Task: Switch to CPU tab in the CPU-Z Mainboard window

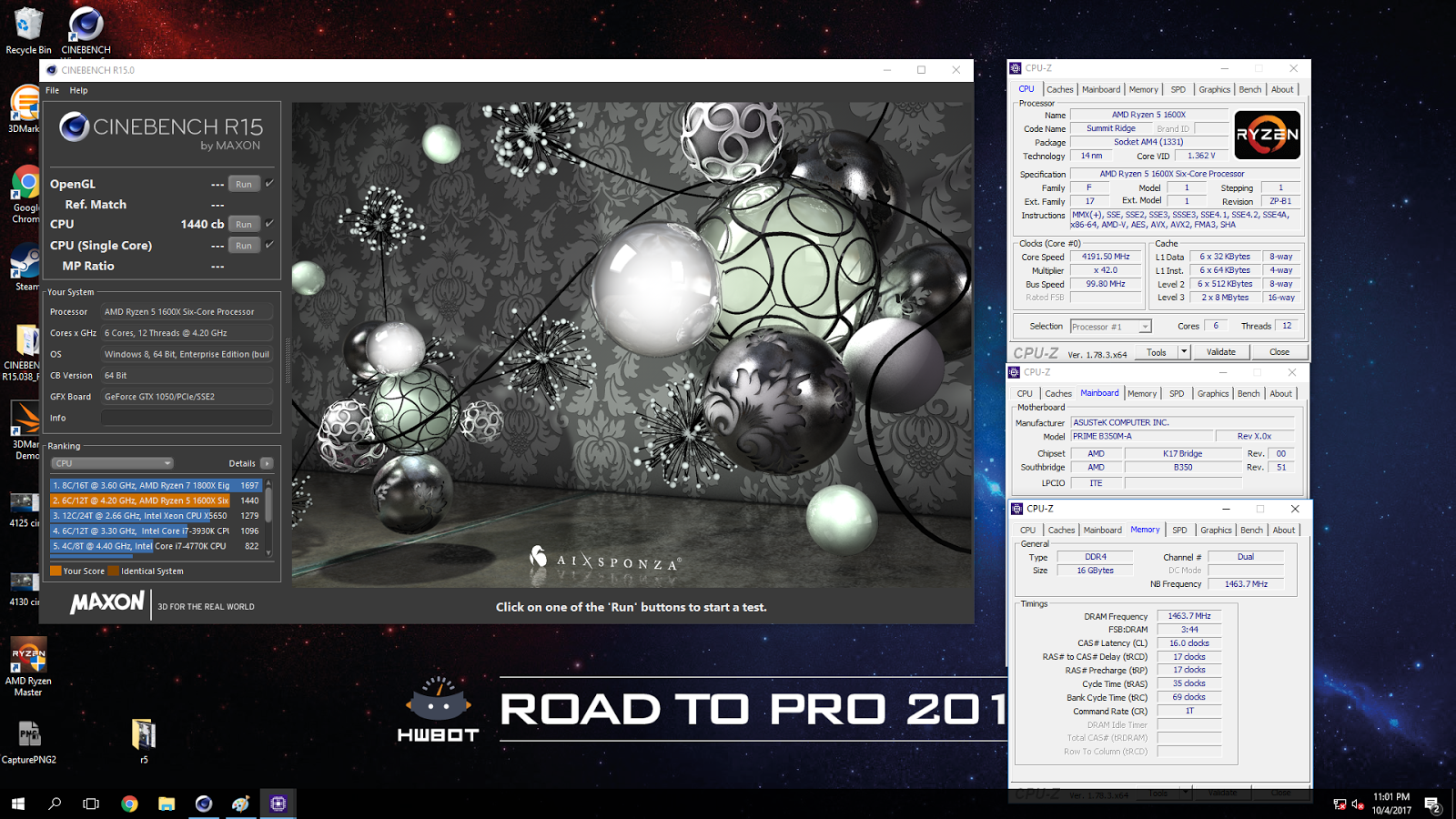Action: click(1025, 394)
